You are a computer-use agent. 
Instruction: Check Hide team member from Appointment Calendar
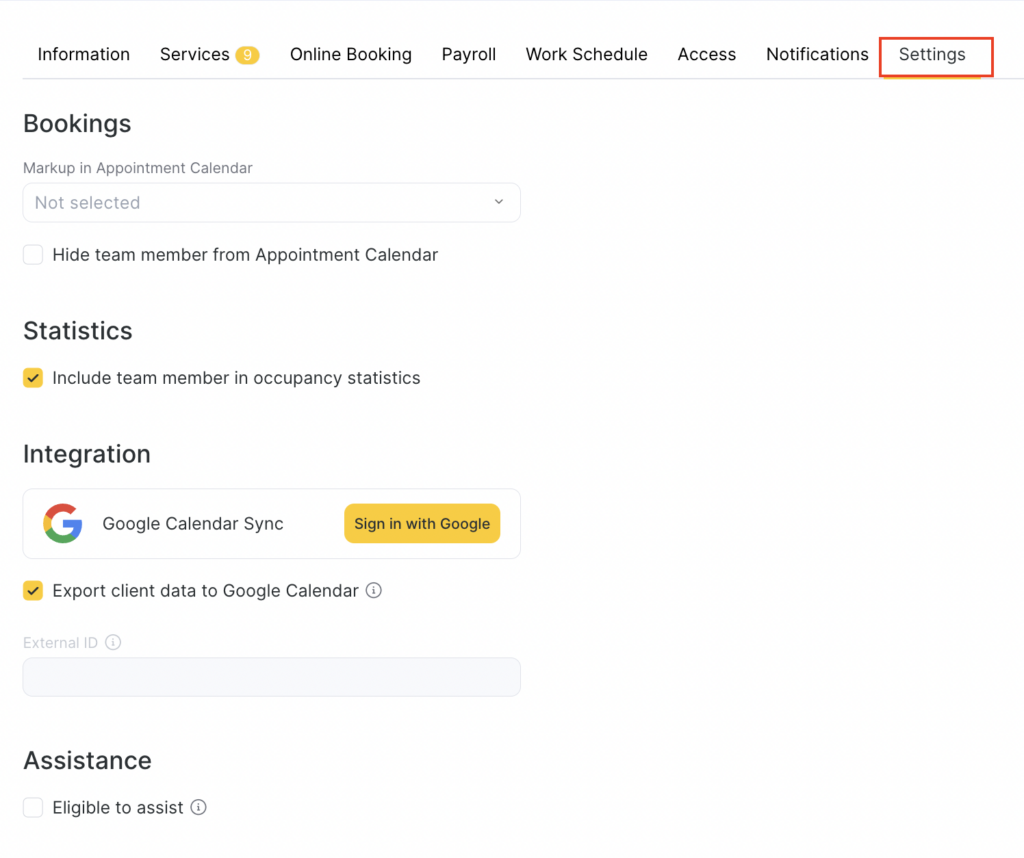(x=33, y=255)
